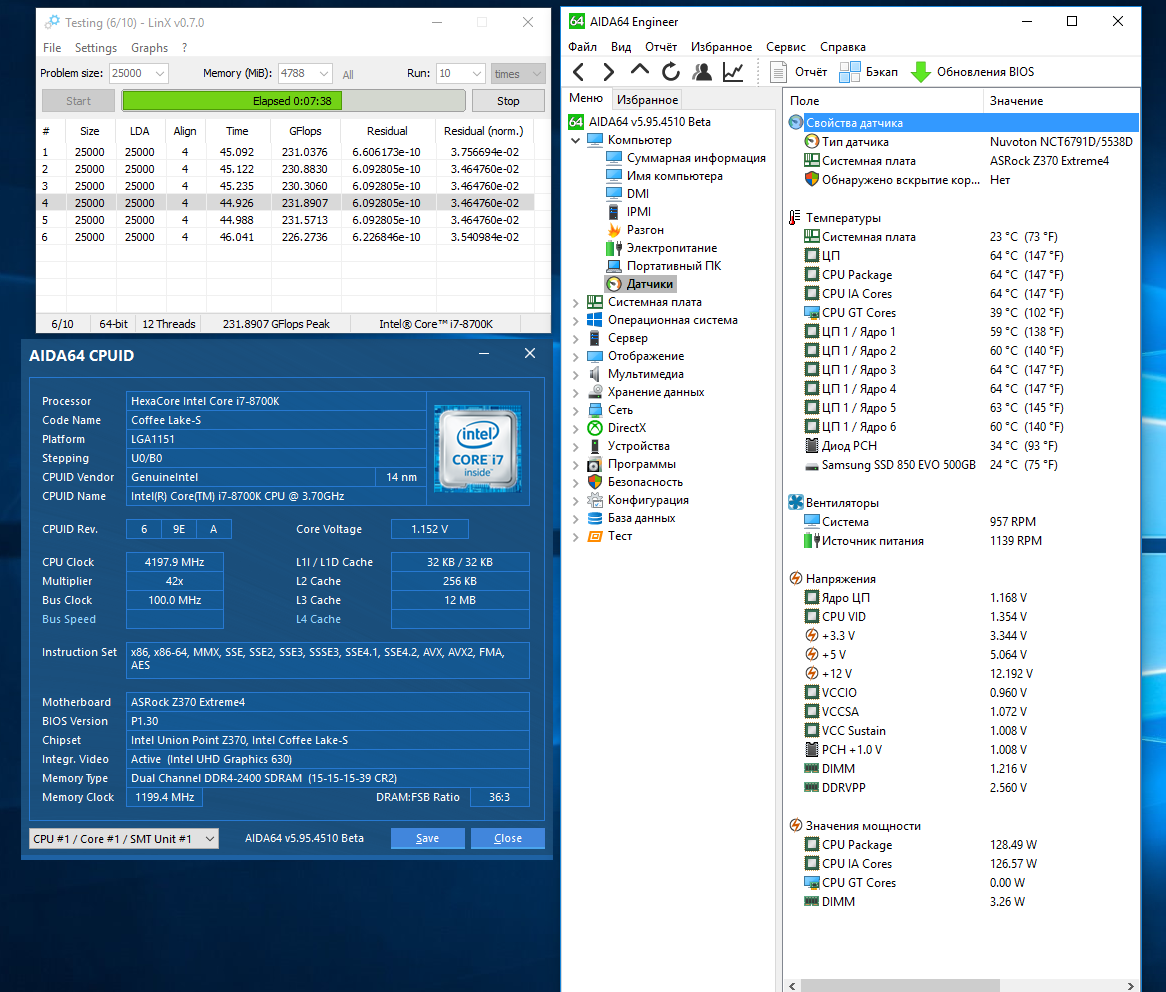Click the GFlops column header in LinX

(306, 131)
